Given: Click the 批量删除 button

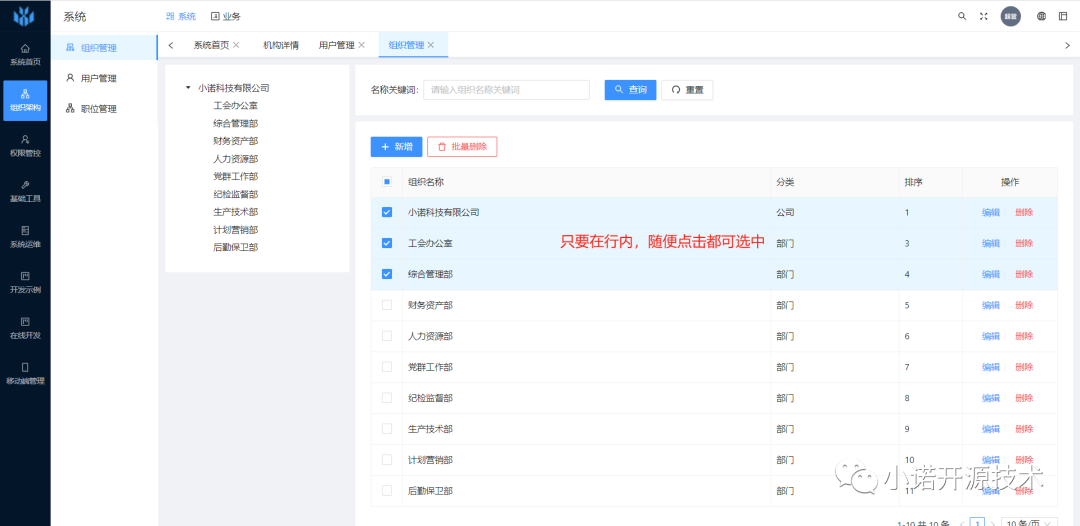Looking at the screenshot, I should click(462, 147).
